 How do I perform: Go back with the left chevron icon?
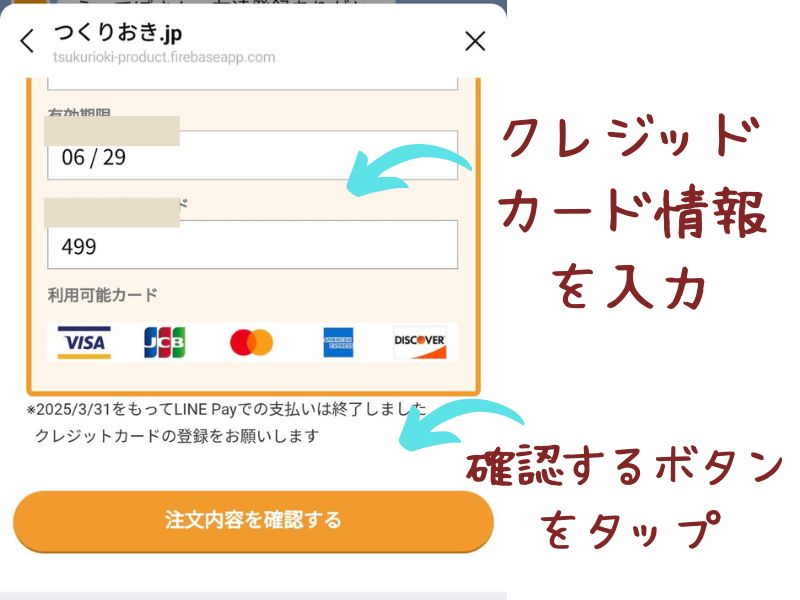click(x=28, y=40)
